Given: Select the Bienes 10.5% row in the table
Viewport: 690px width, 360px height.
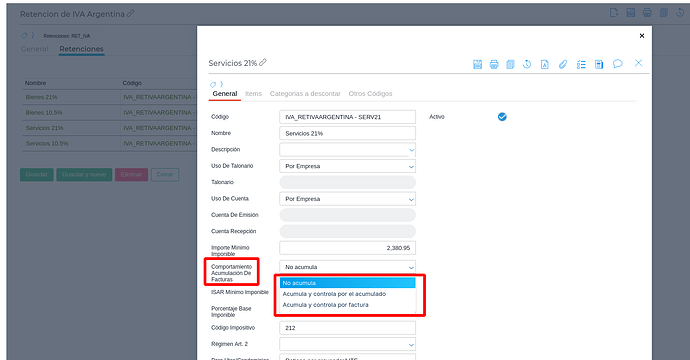Looking at the screenshot, I should [110, 113].
